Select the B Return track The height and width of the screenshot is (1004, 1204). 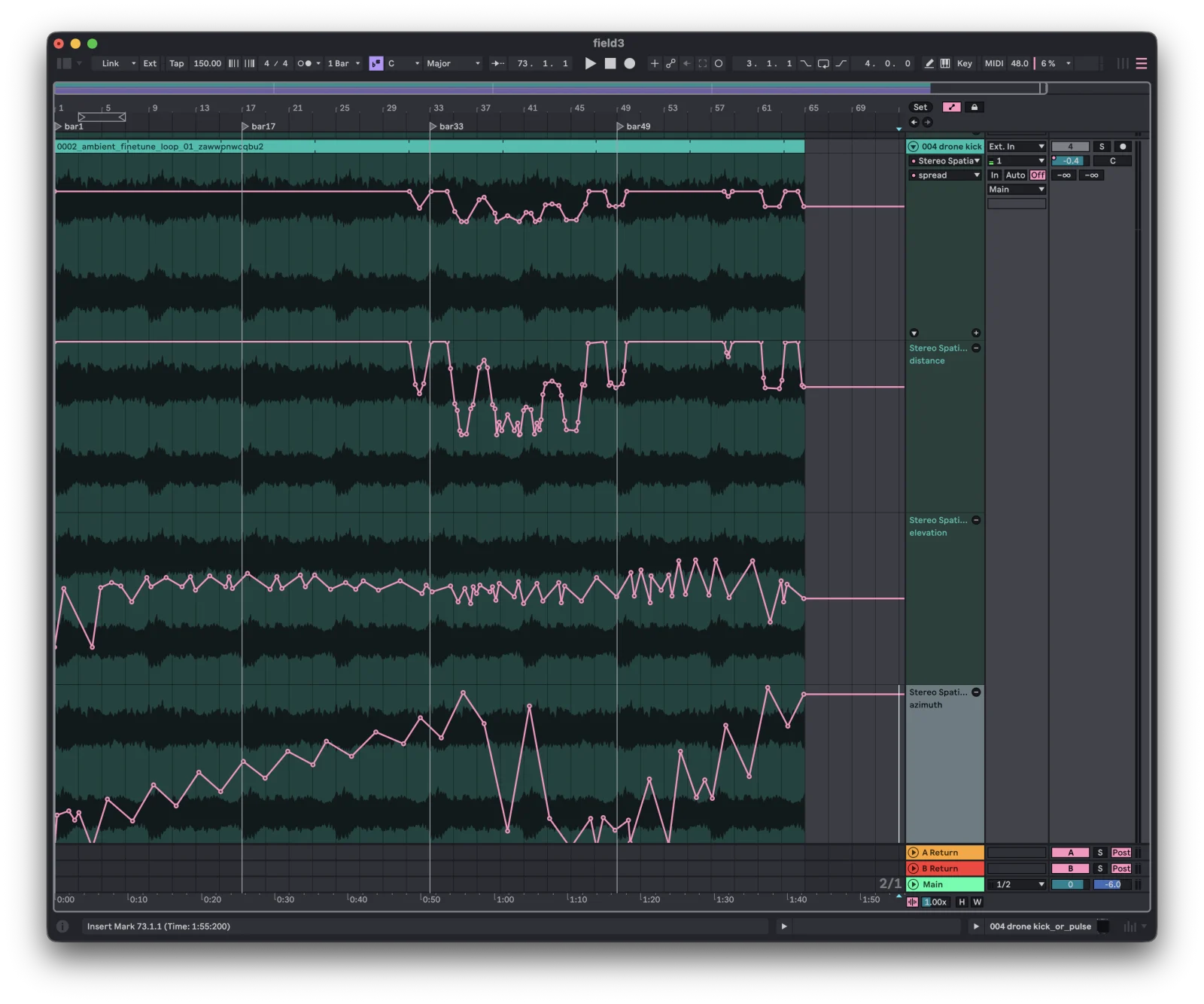click(x=945, y=869)
